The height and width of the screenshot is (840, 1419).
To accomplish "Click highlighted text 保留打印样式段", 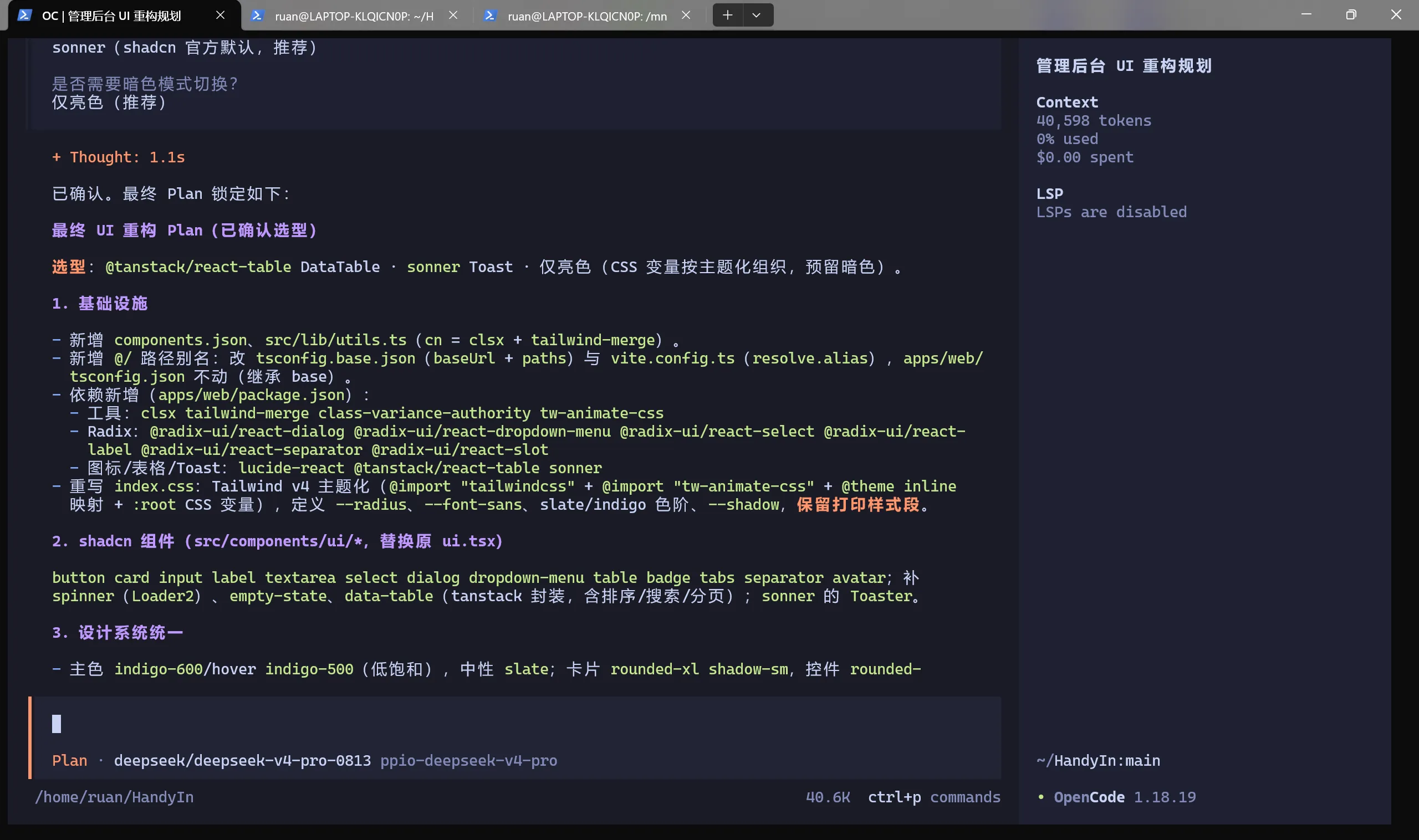I will 859,504.
